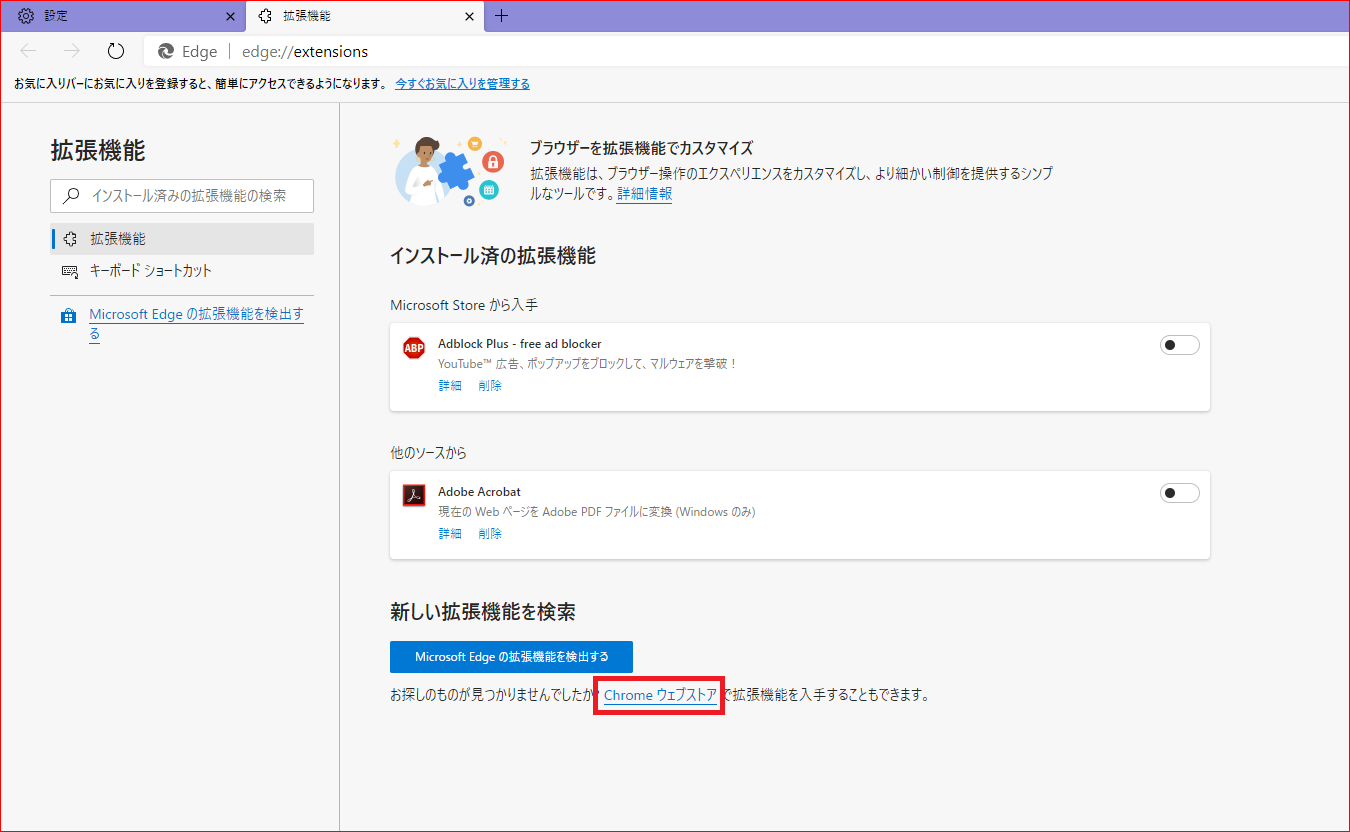Close the 拡張機能 tab
Image resolution: width=1350 pixels, height=832 pixels.
click(x=468, y=16)
